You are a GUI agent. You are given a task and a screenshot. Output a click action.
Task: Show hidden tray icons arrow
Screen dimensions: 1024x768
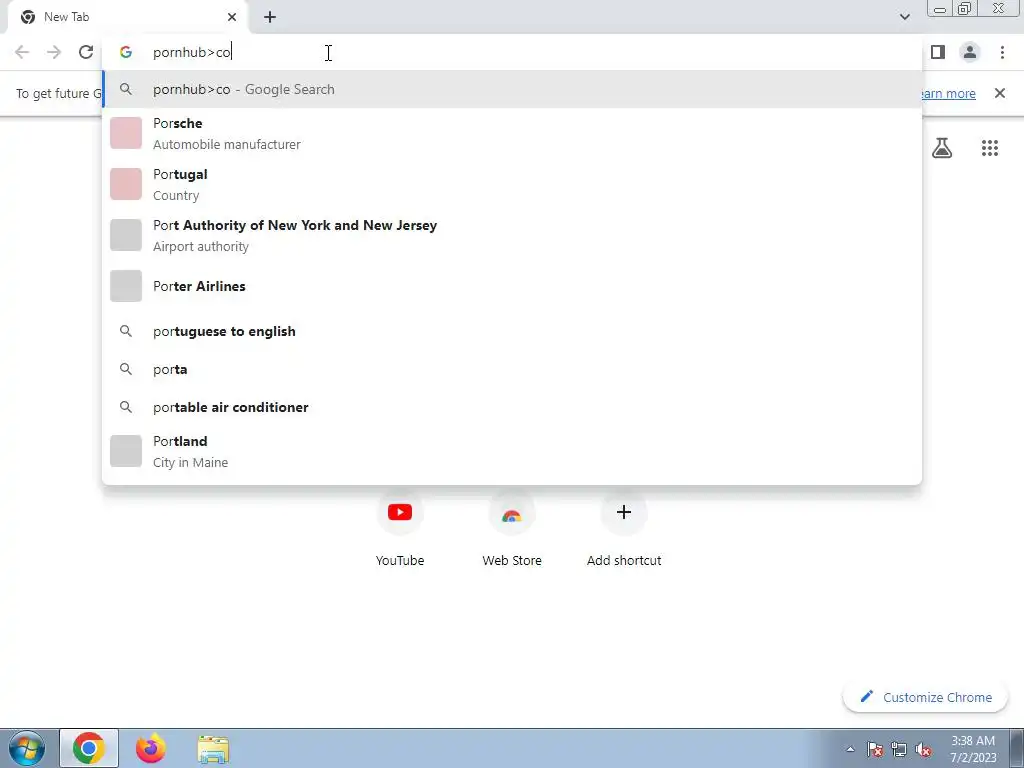tap(850, 749)
